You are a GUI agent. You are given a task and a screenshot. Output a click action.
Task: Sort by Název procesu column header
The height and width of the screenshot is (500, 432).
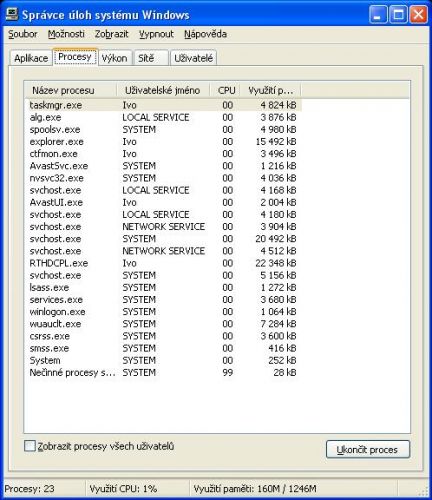click(71, 90)
